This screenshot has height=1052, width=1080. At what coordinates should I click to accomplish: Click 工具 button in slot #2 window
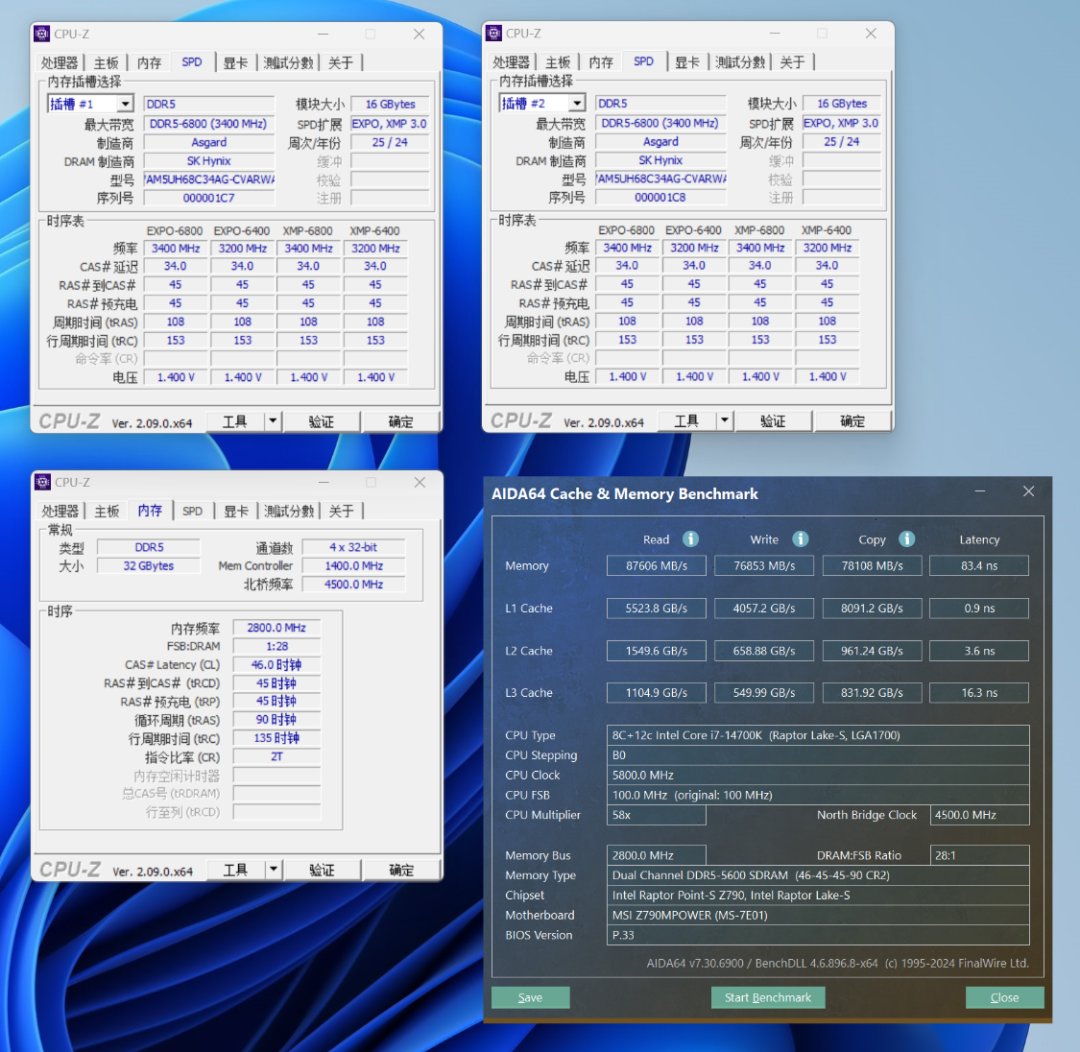tap(686, 420)
